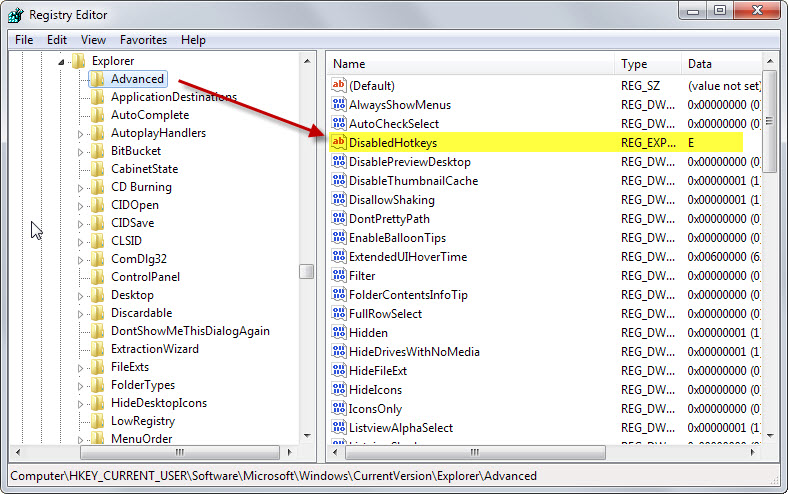Click the values pane scroll-right arrow

[752, 452]
